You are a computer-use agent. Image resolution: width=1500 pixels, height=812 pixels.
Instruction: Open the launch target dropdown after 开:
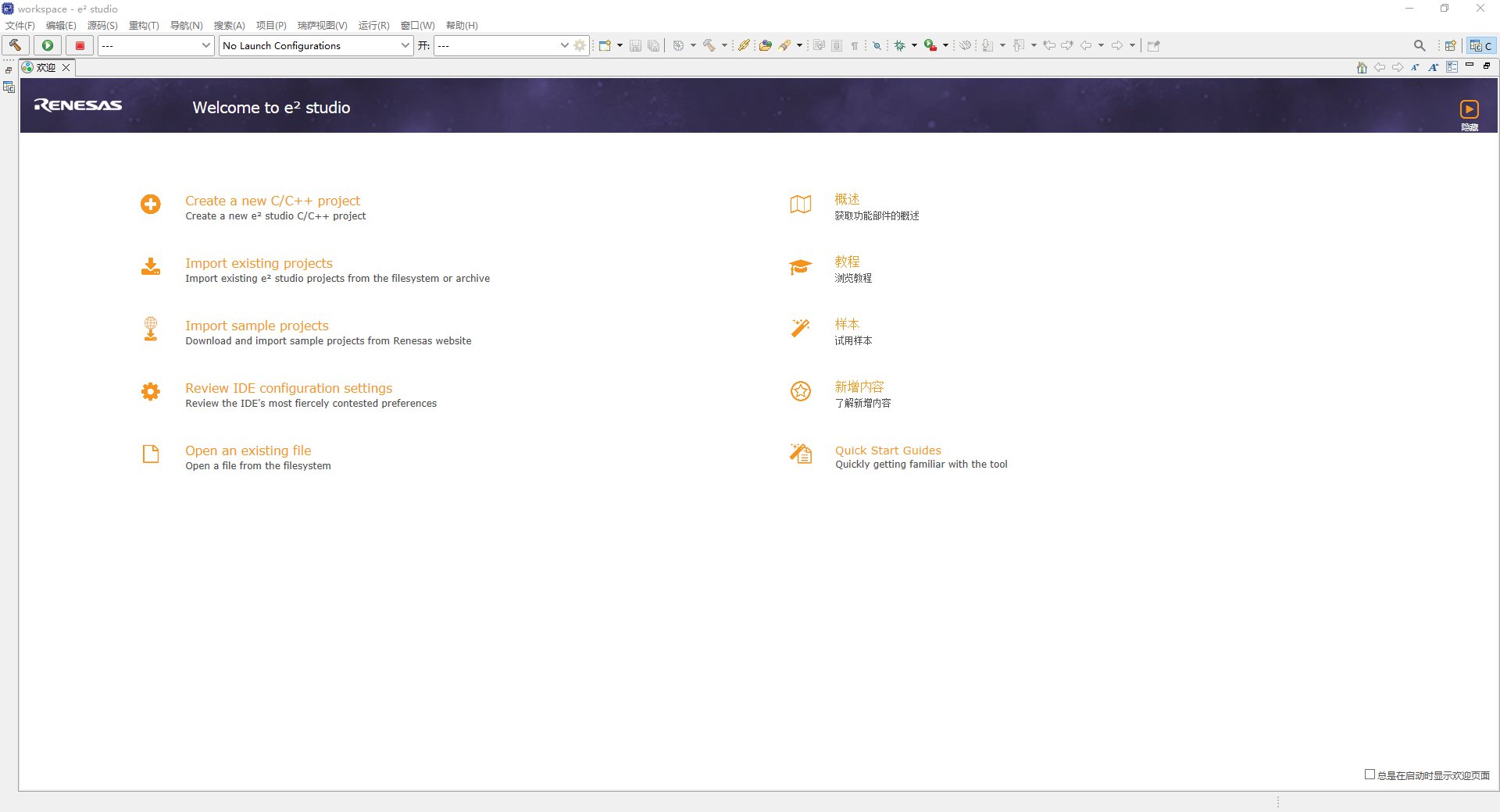pos(502,45)
